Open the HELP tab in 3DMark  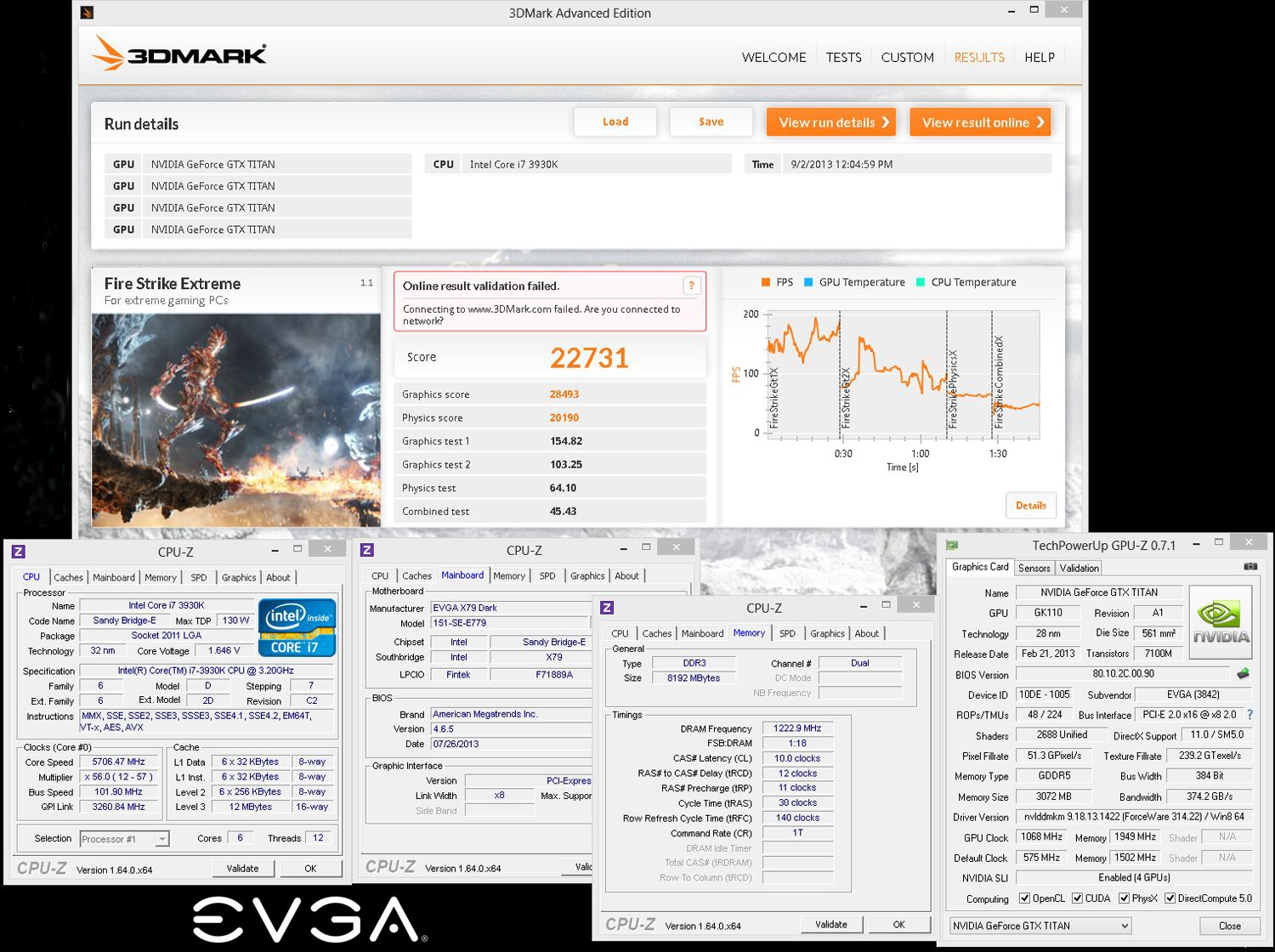1039,57
